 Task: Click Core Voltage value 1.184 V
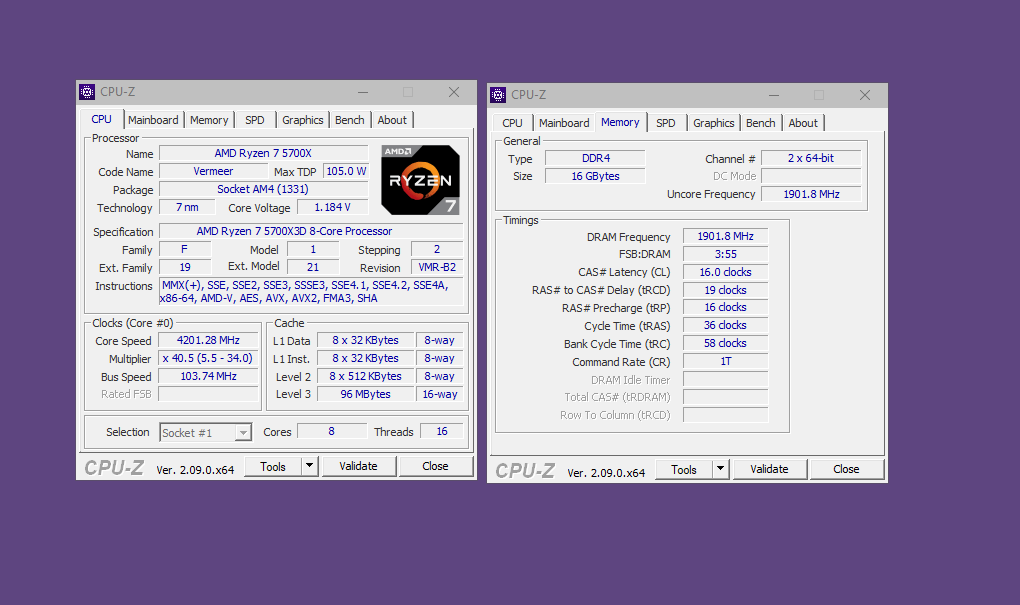coord(332,207)
